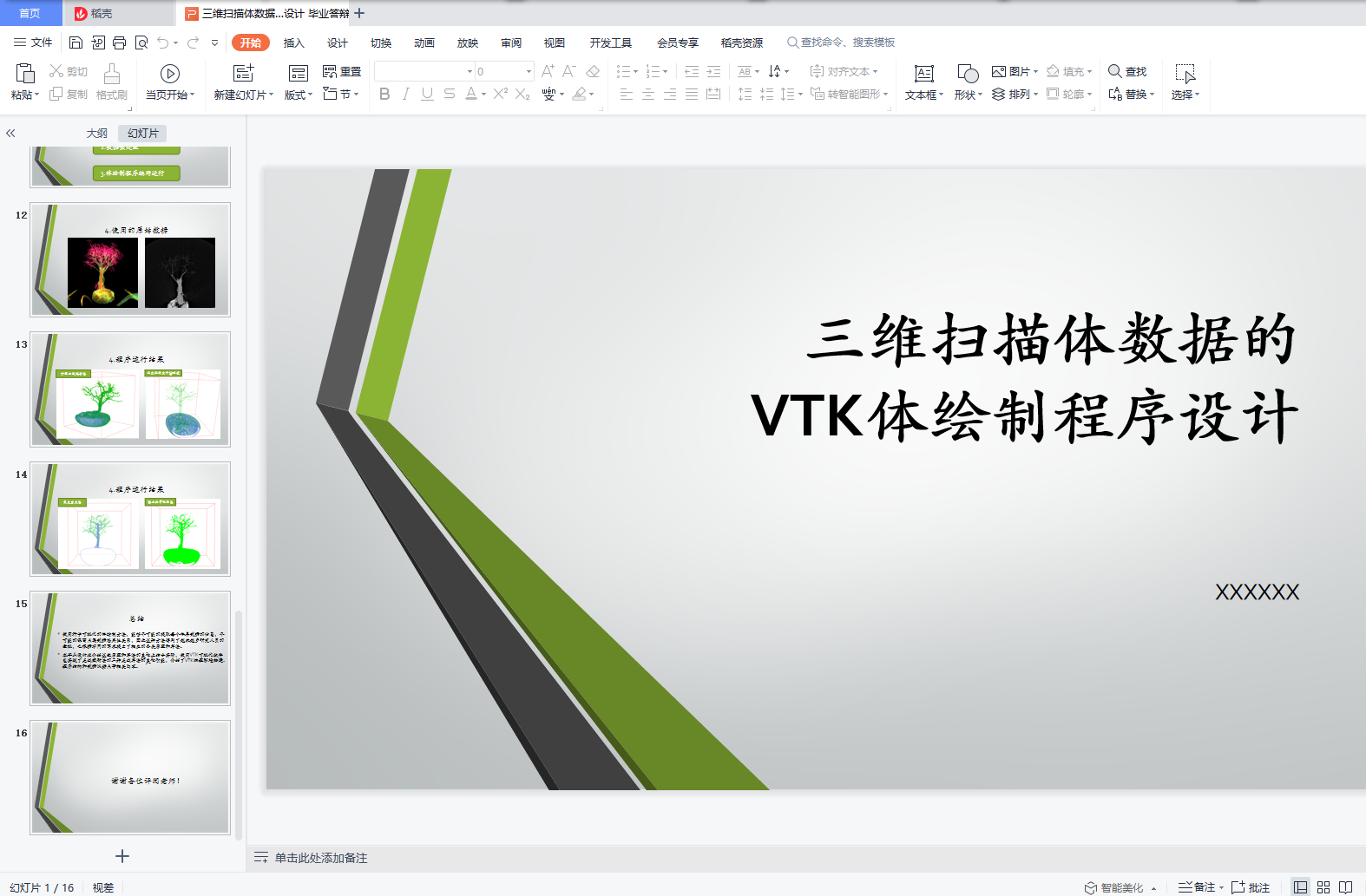Image resolution: width=1366 pixels, height=896 pixels.
Task: Start slideshow from current slide (当页开始)
Action: [170, 82]
